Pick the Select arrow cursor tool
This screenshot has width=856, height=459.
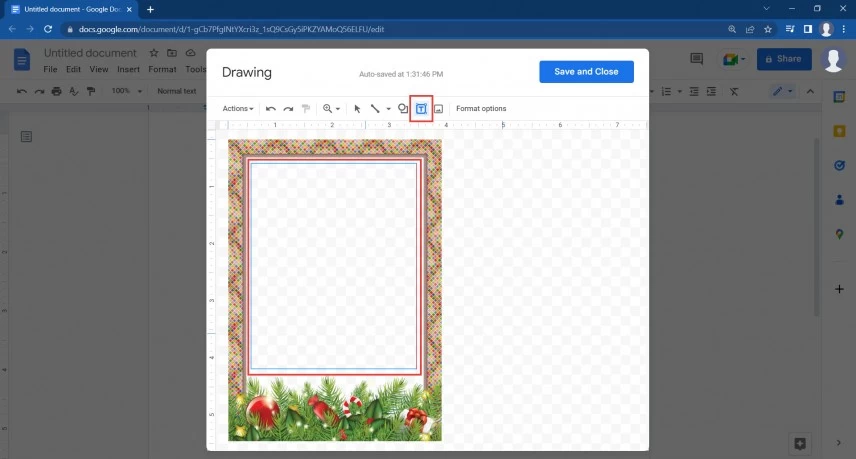pos(358,108)
